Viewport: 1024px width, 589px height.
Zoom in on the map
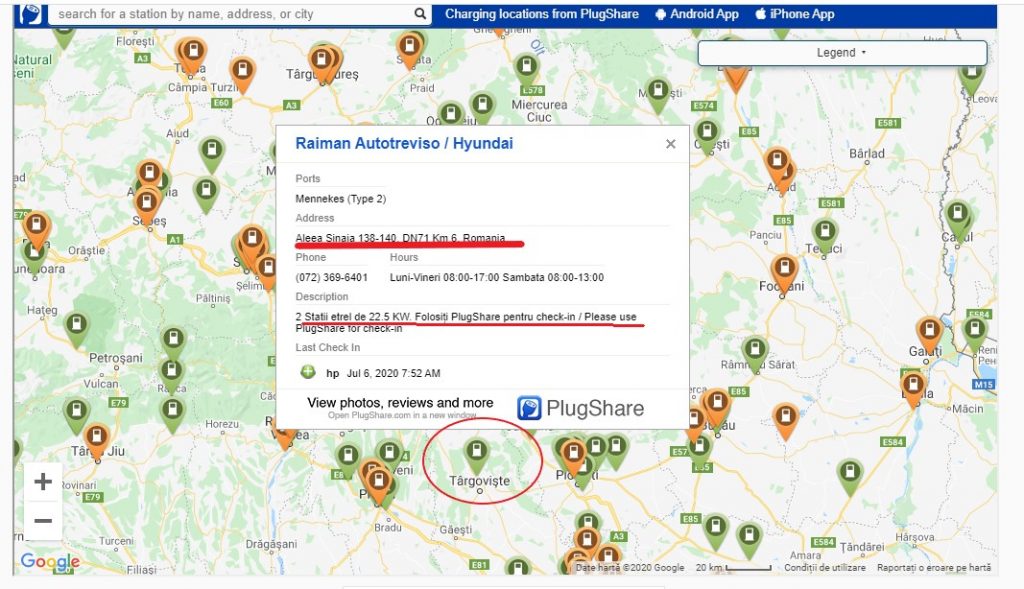pos(43,482)
